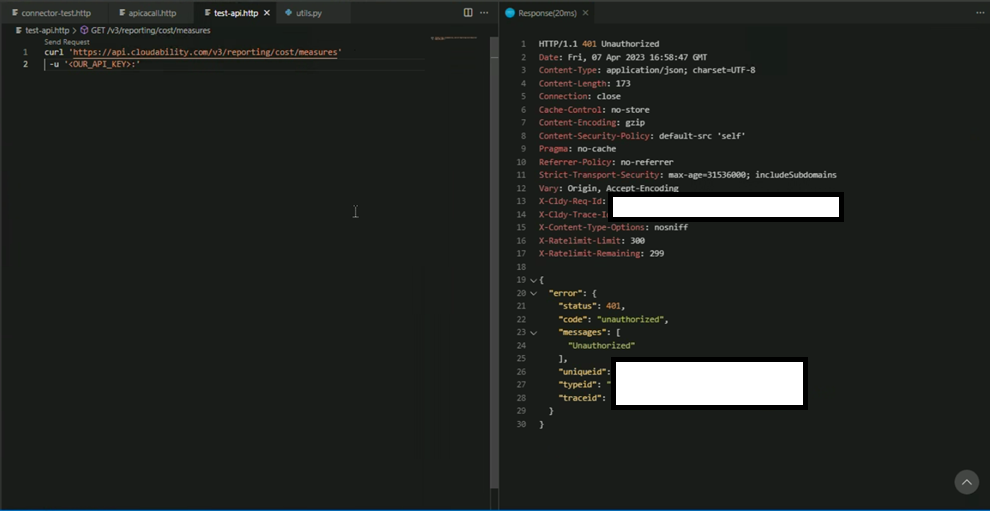Close the Response(20ms) tab
Viewport: 990px width, 511px height.
586,13
